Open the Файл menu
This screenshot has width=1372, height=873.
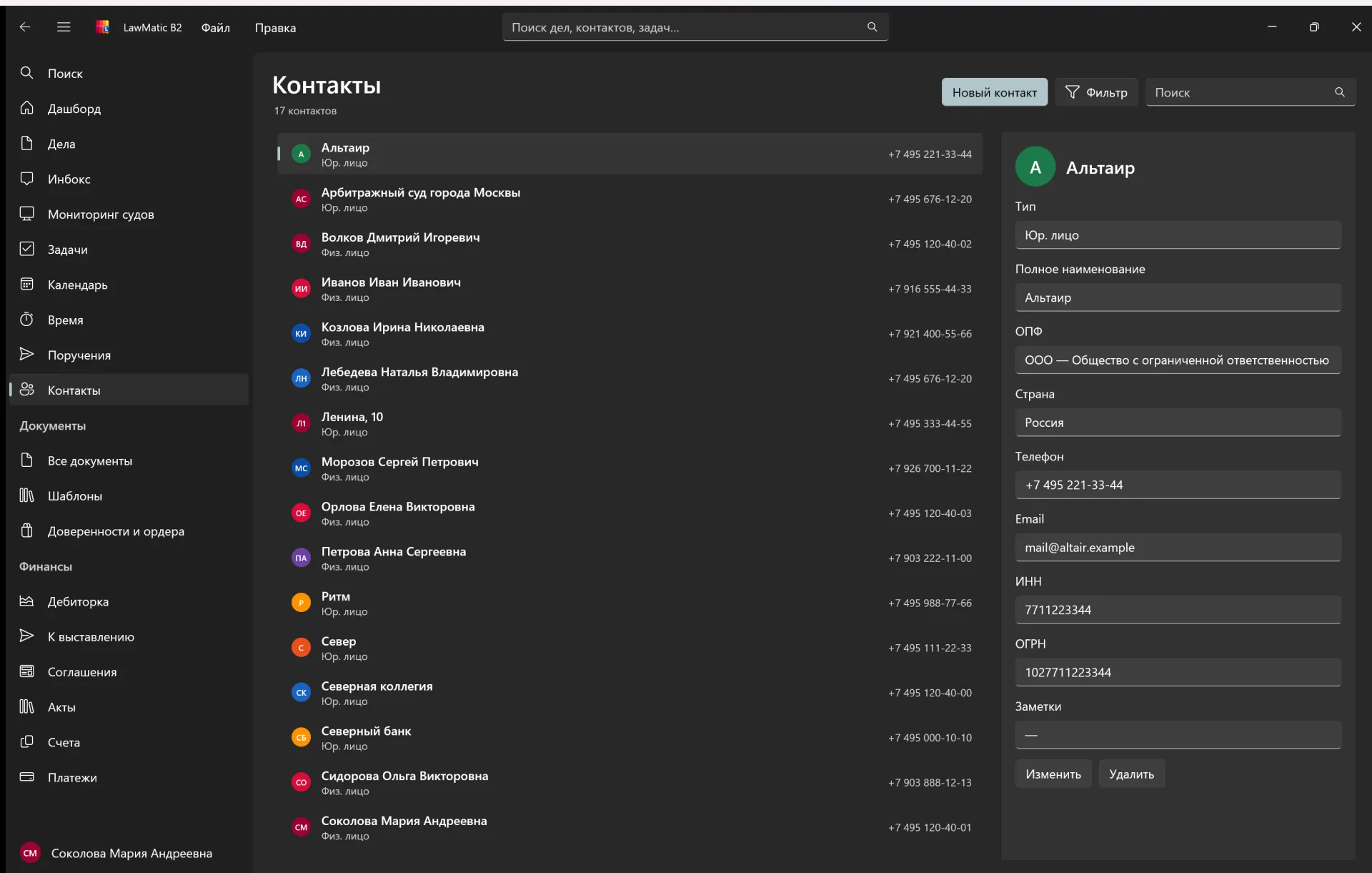[215, 27]
